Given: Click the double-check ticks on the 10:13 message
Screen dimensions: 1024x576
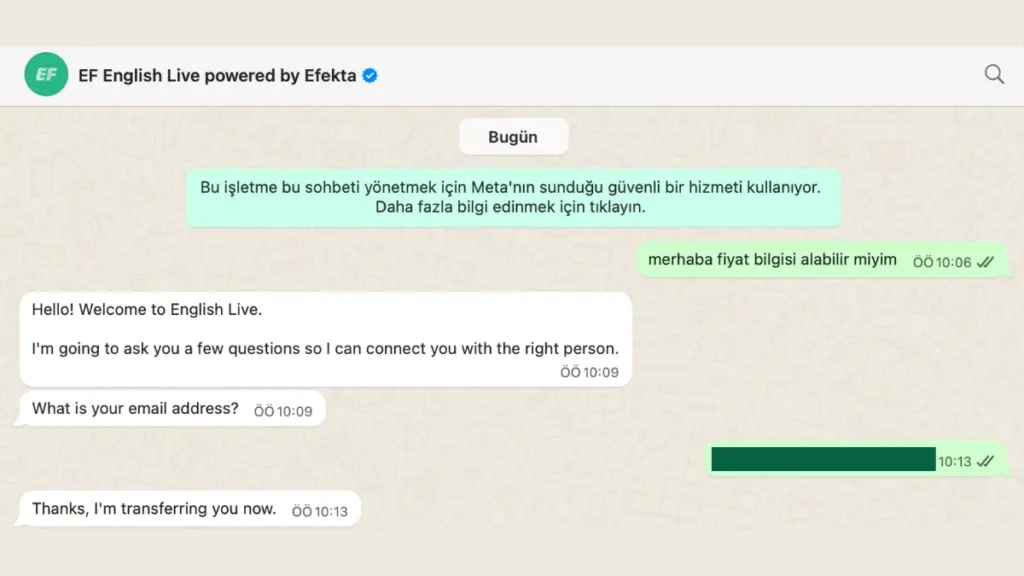Looking at the screenshot, I should tap(985, 462).
